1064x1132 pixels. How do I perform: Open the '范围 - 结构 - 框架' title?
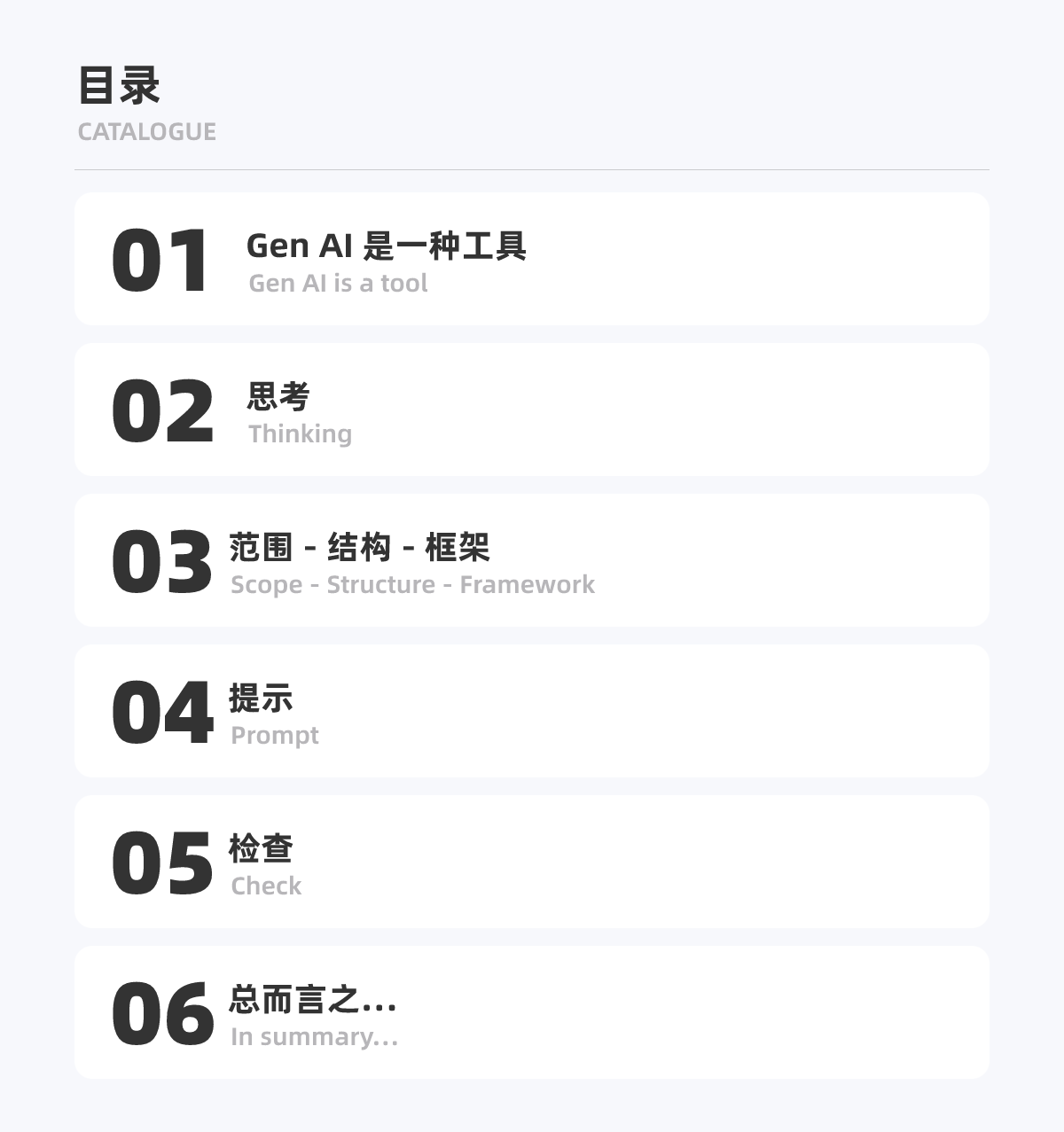click(x=359, y=547)
